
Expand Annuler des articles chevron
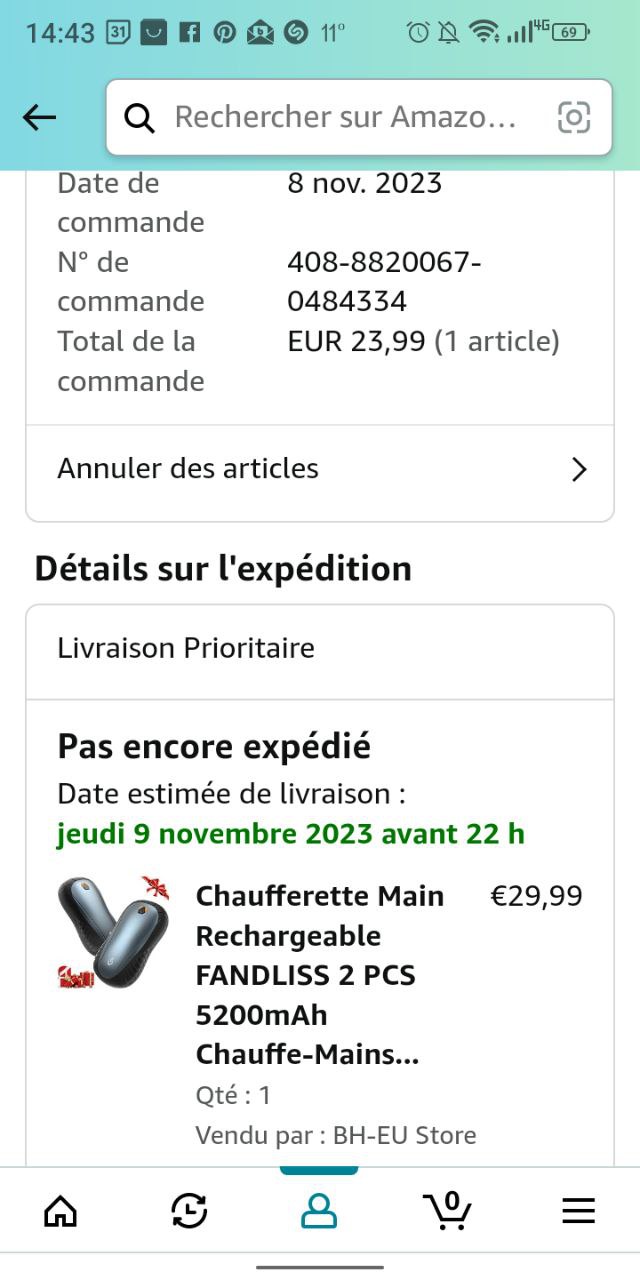click(x=579, y=469)
